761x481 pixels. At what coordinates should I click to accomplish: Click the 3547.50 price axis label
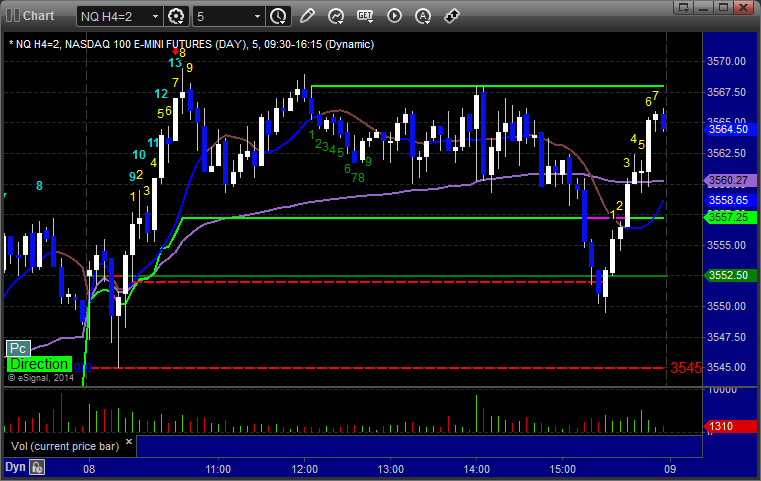(726, 337)
